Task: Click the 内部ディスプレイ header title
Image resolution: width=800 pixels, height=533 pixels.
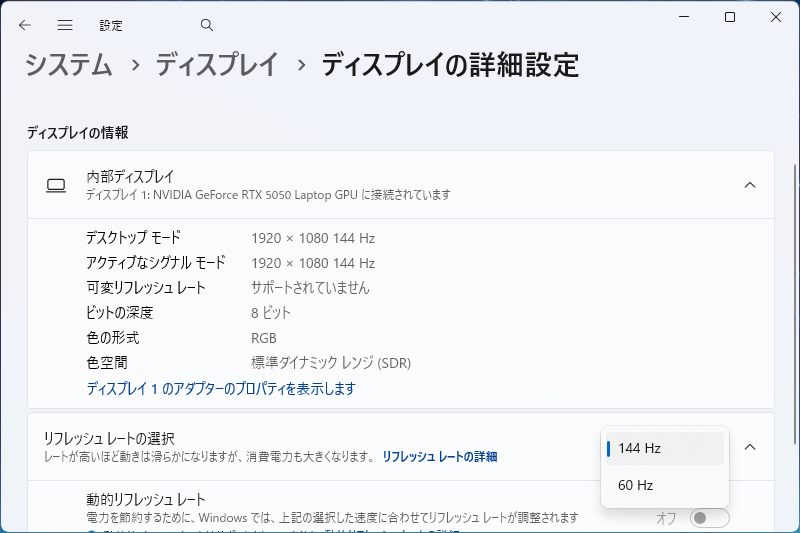Action: tap(131, 176)
